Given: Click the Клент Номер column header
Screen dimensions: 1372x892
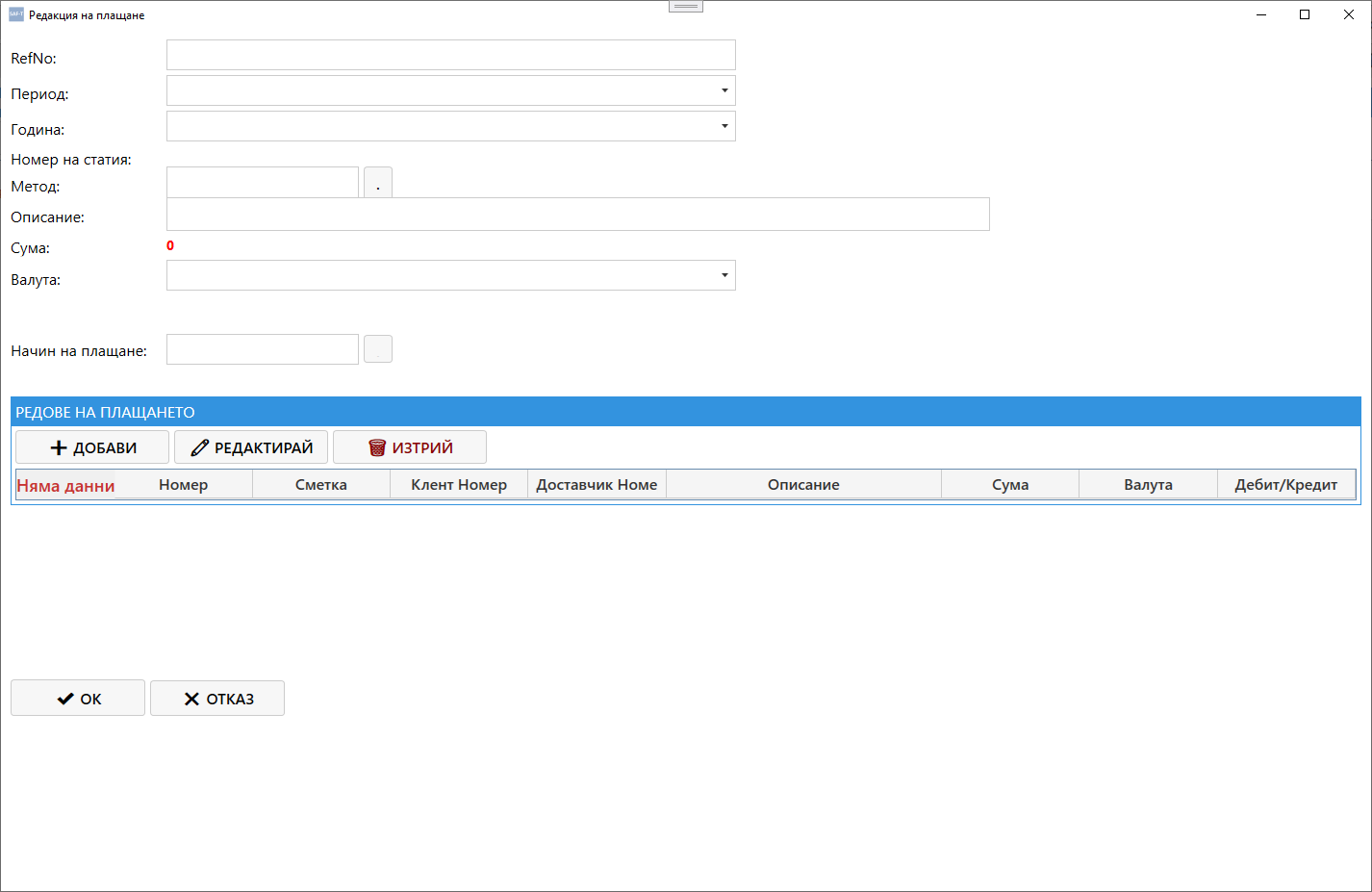Looking at the screenshot, I should point(459,485).
